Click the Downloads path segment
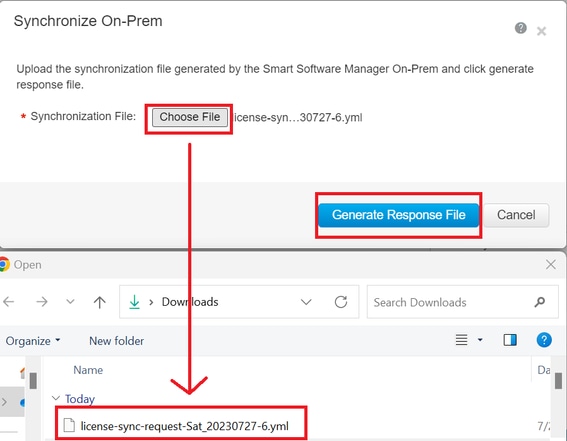 (190, 302)
